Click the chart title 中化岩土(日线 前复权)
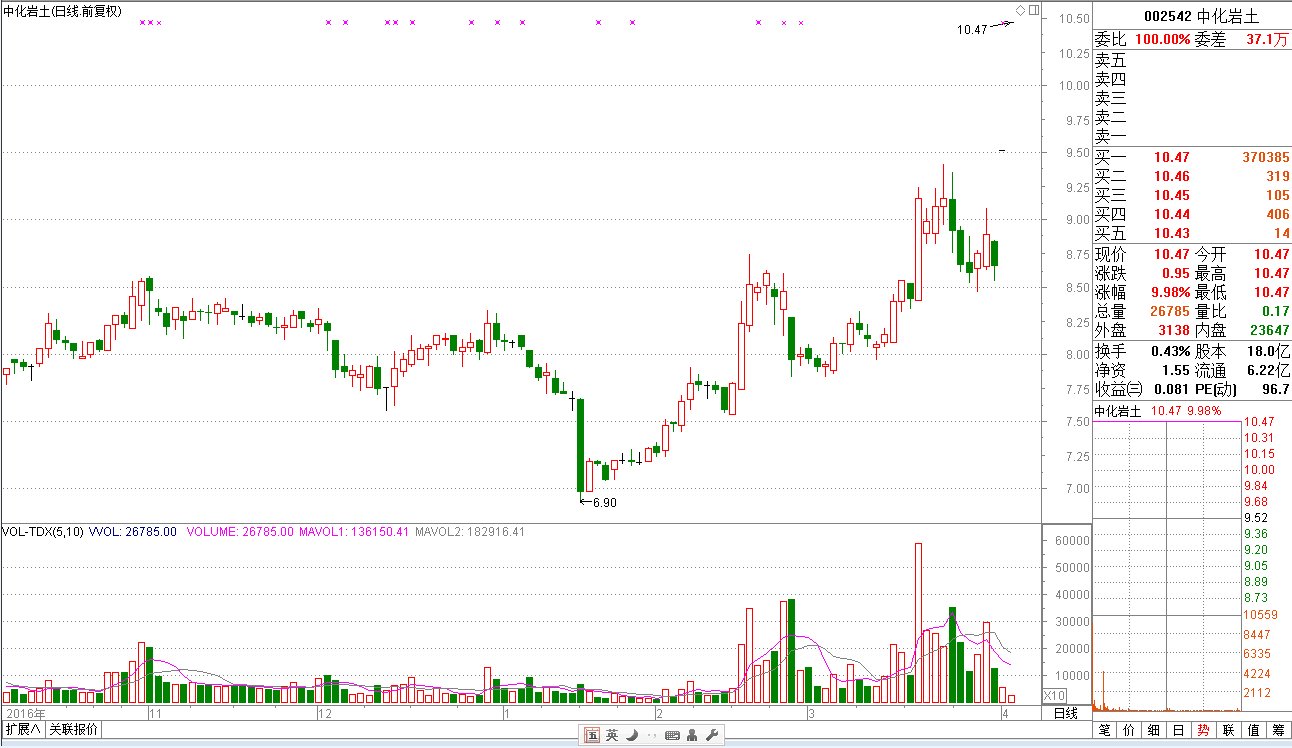The width and height of the screenshot is (1292, 748). [x=63, y=11]
